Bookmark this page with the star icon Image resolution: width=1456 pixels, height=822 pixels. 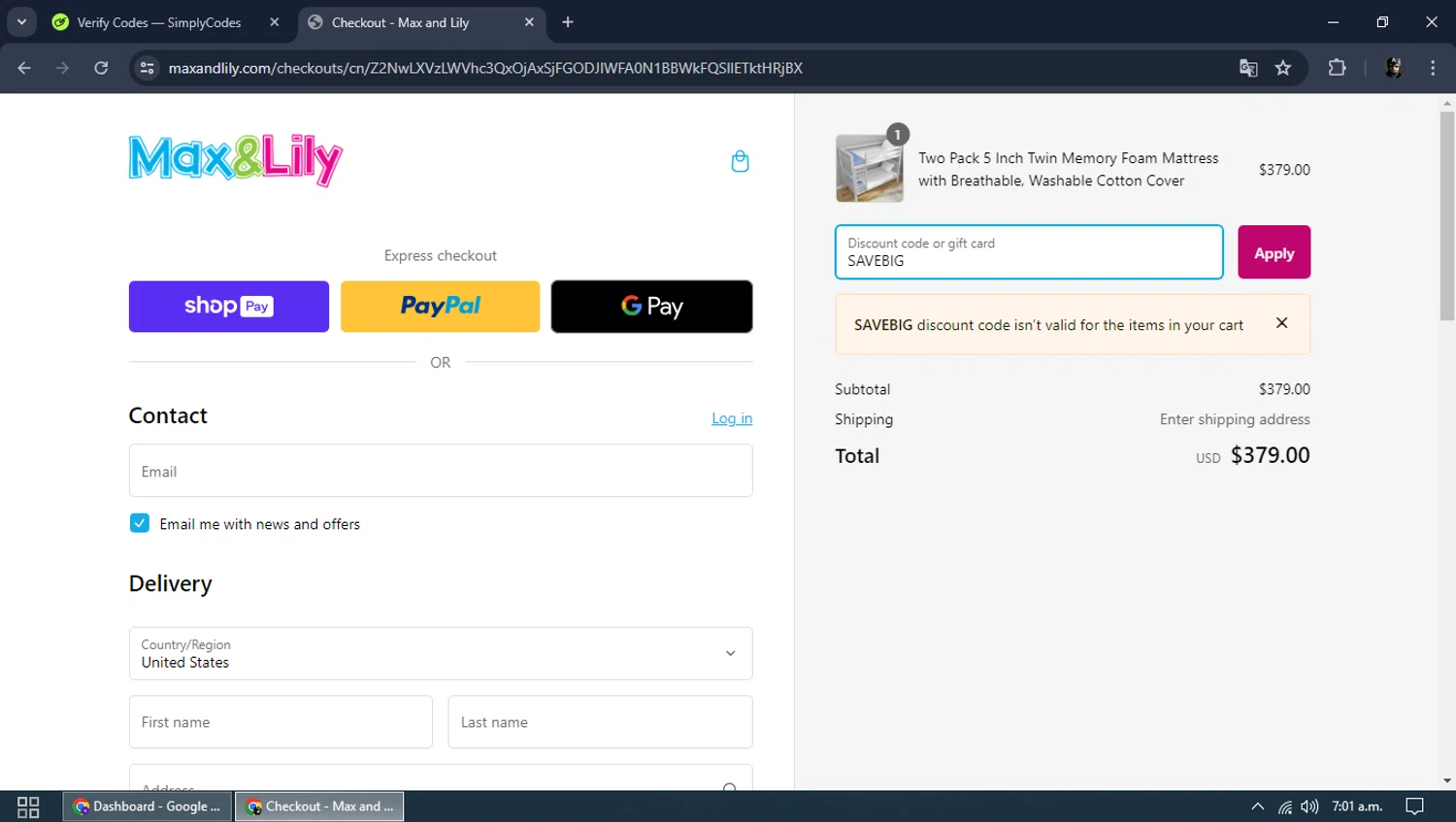pos(1283,68)
